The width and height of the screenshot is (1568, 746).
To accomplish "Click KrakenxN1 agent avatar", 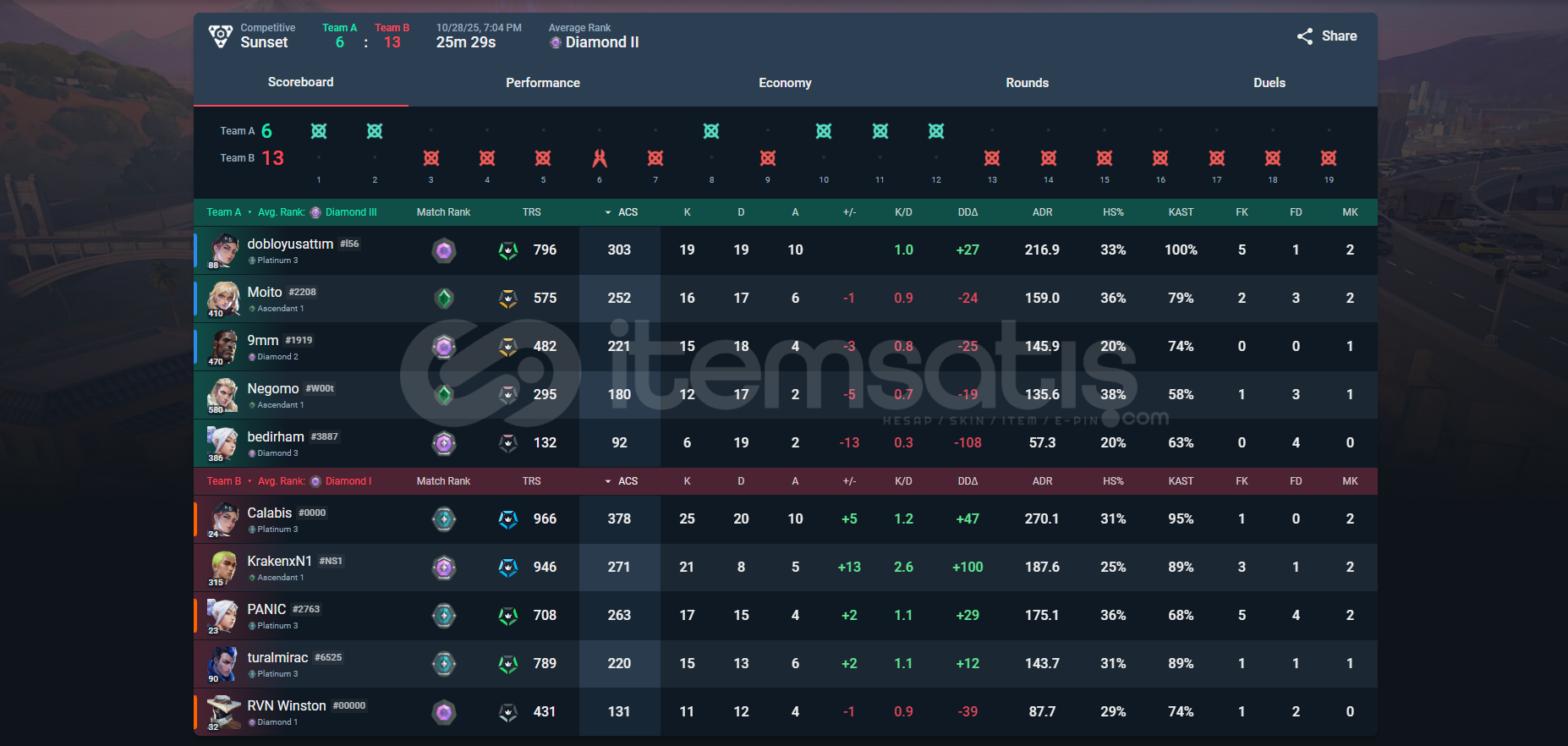I will click(x=223, y=568).
